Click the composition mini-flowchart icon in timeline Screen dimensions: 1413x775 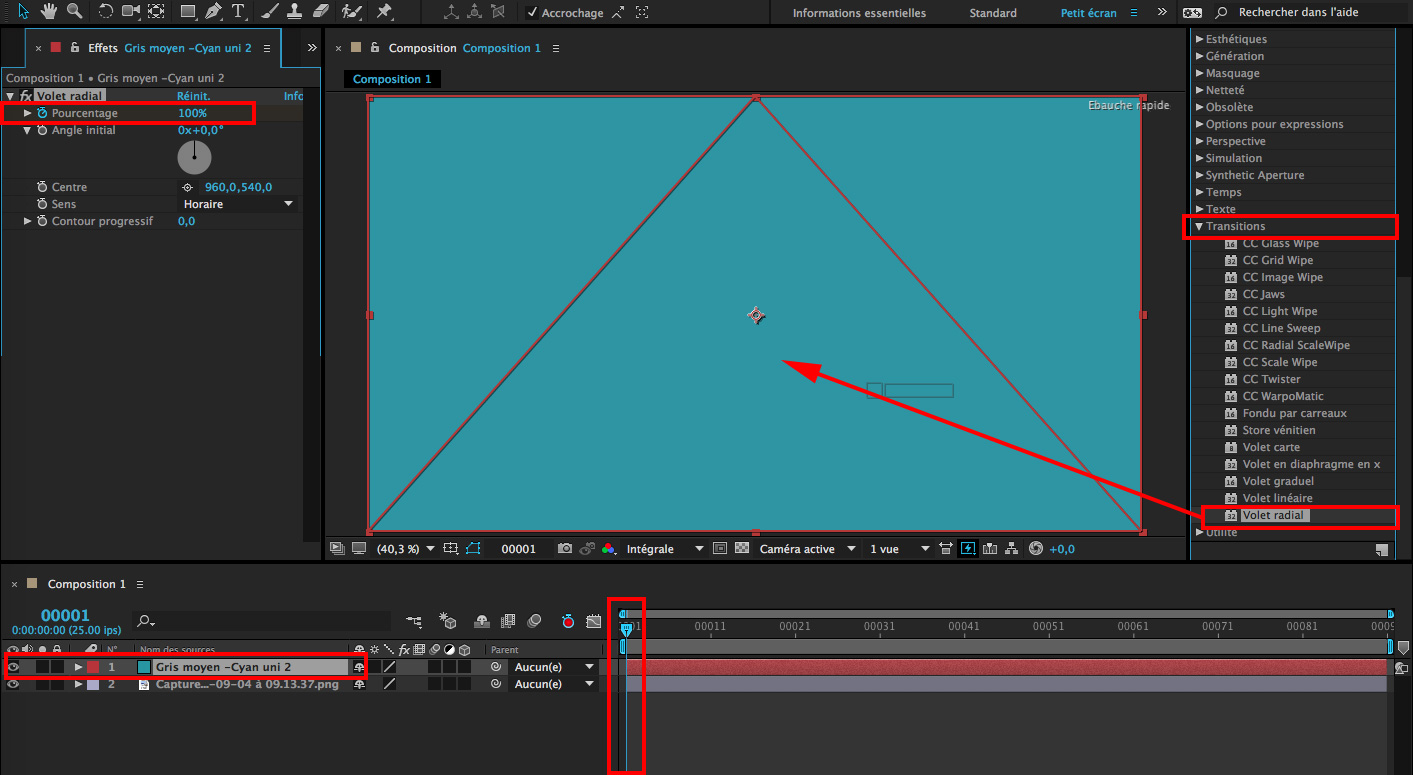(x=414, y=621)
